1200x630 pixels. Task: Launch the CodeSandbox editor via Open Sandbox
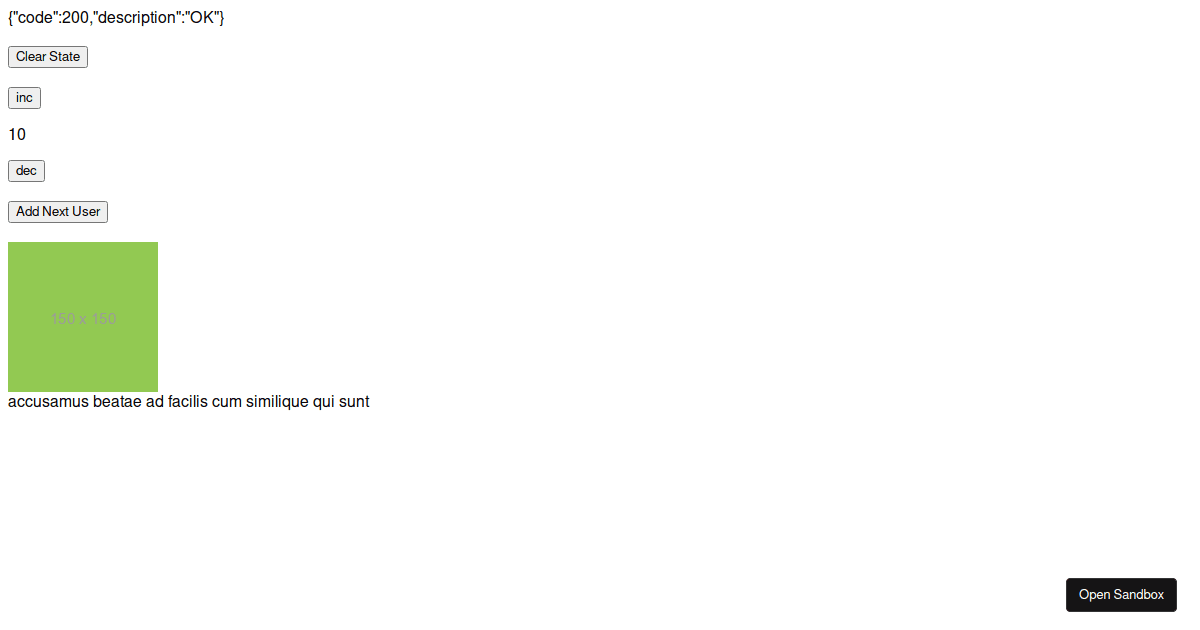1121,595
